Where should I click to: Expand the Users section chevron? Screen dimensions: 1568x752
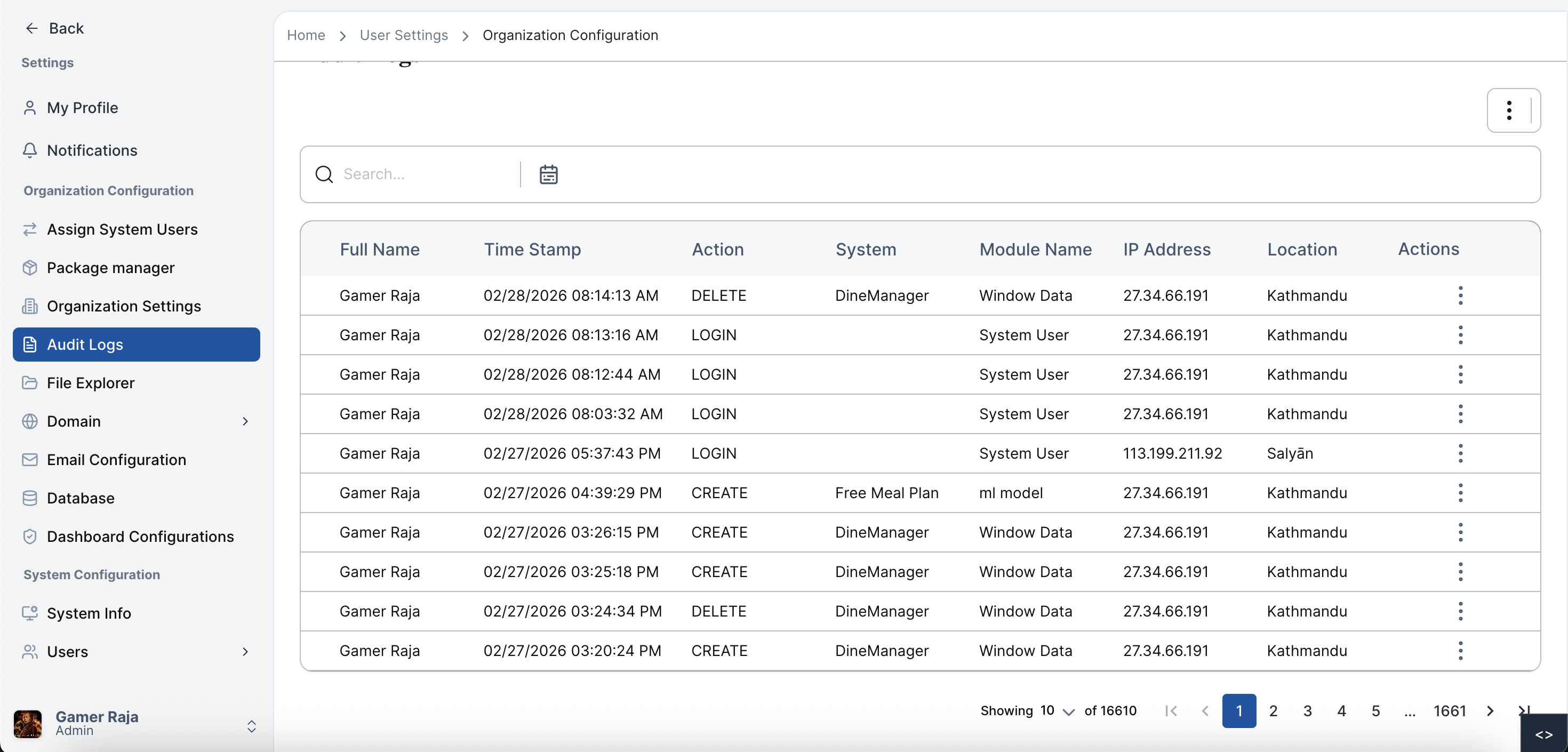pos(245,652)
